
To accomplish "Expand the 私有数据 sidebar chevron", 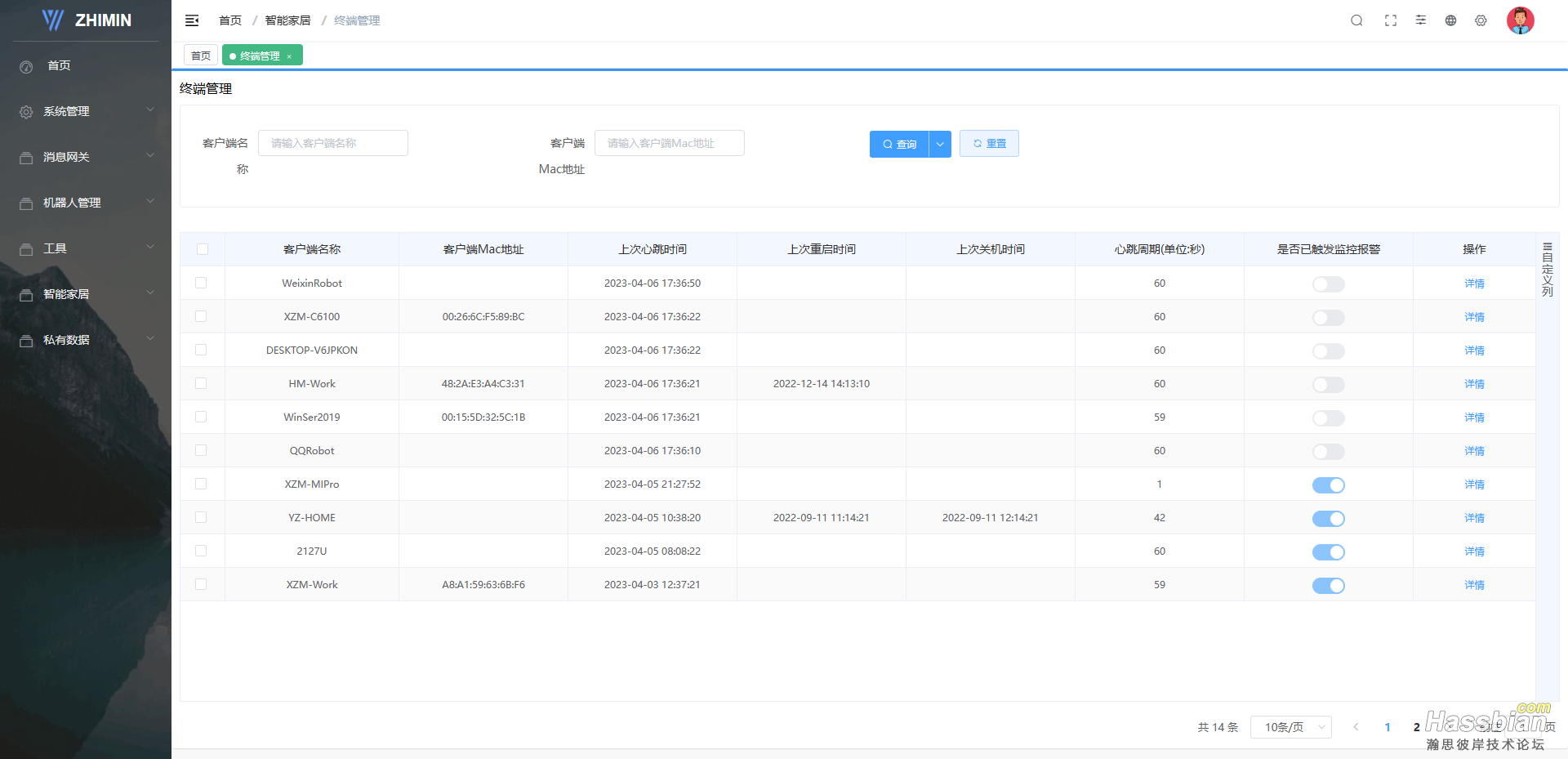I will pos(150,338).
